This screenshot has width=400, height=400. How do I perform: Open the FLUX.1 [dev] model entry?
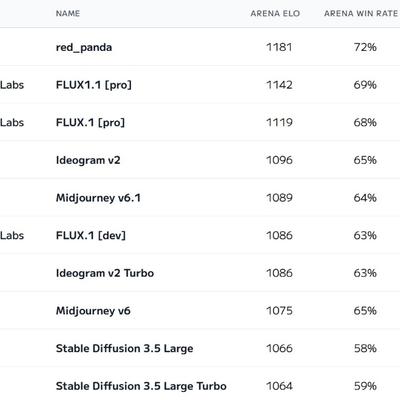pyautogui.click(x=91, y=236)
